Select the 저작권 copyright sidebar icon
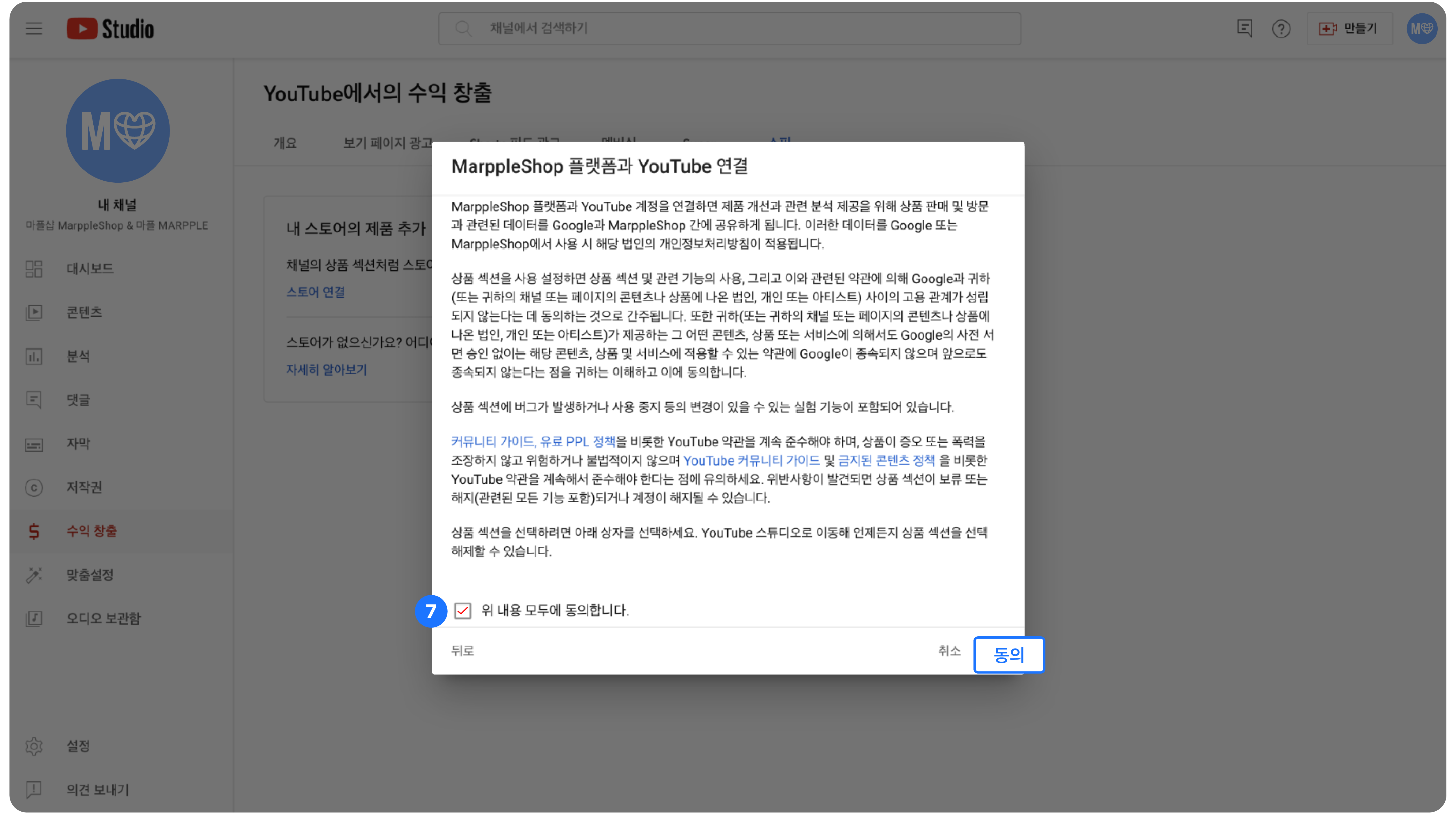Screen dimensions: 1456x814 tap(34, 487)
